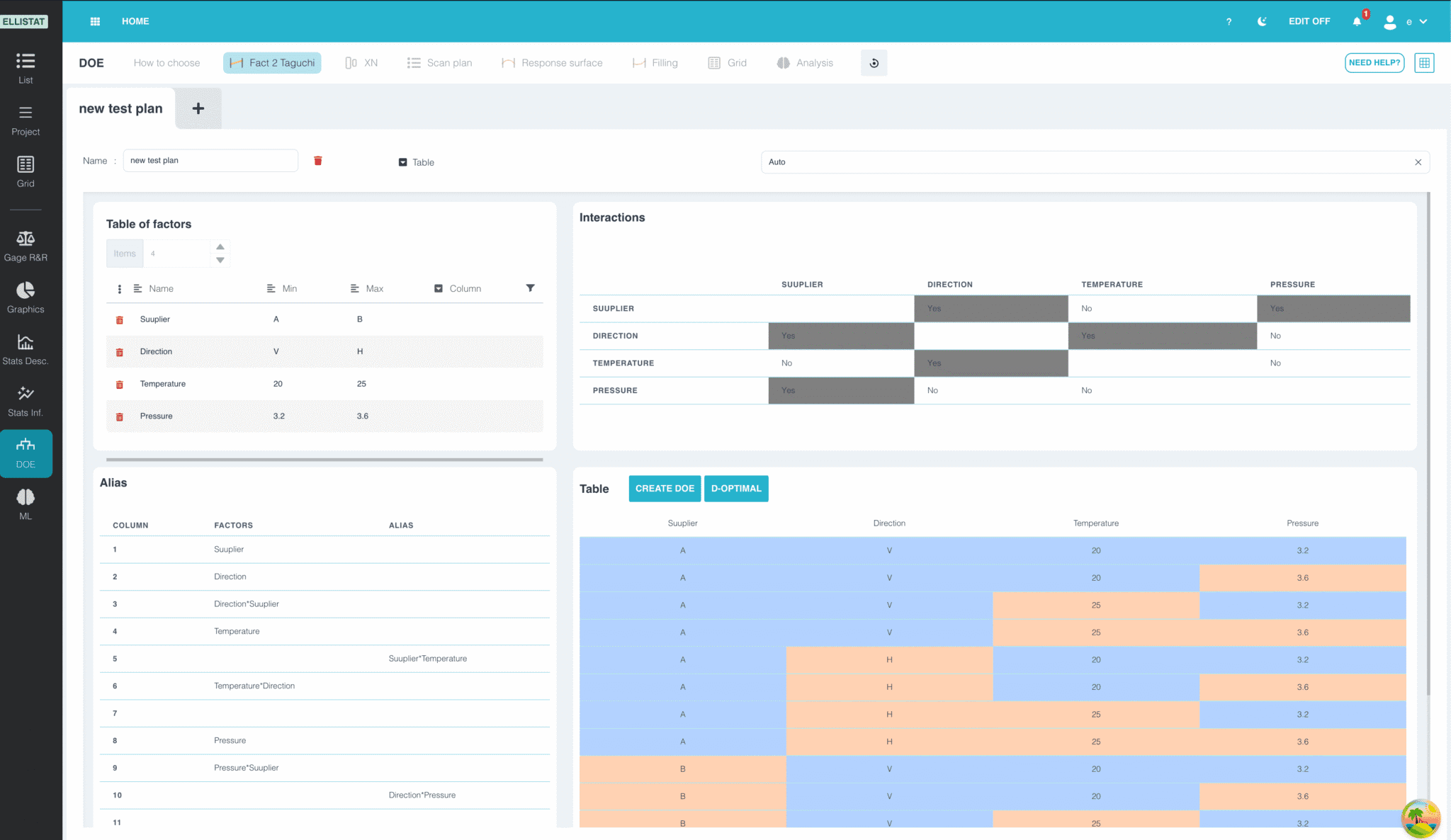Delete the Suuplier factor row

click(120, 320)
